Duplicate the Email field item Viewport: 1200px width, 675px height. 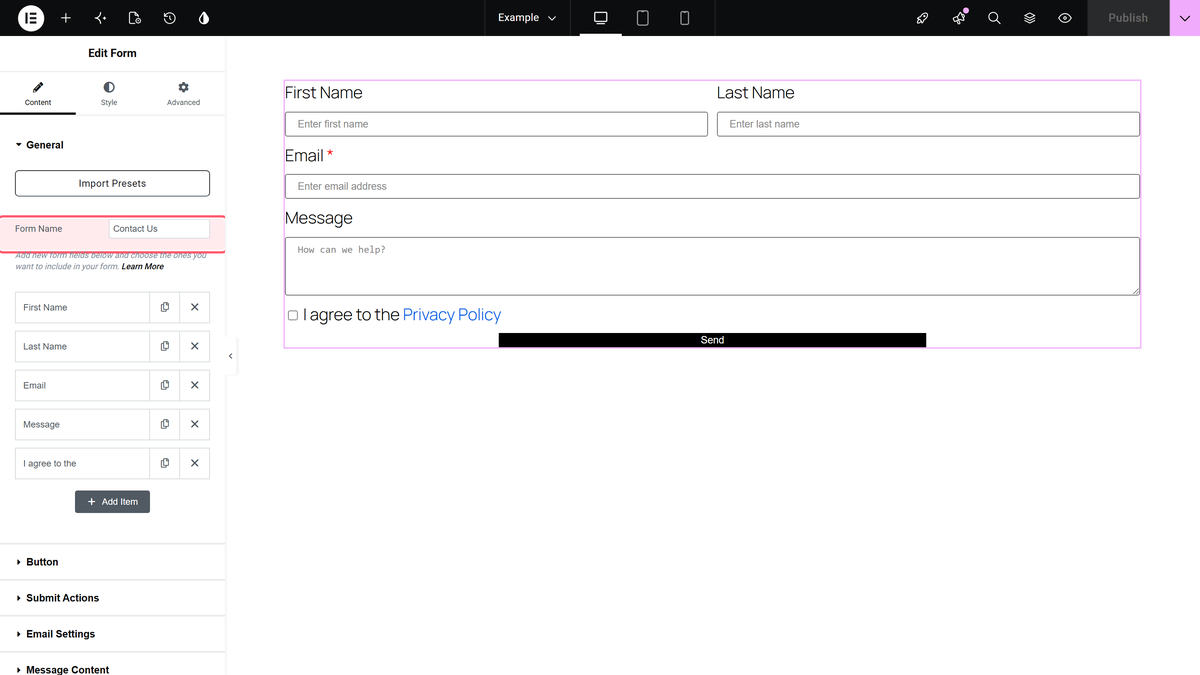click(165, 385)
